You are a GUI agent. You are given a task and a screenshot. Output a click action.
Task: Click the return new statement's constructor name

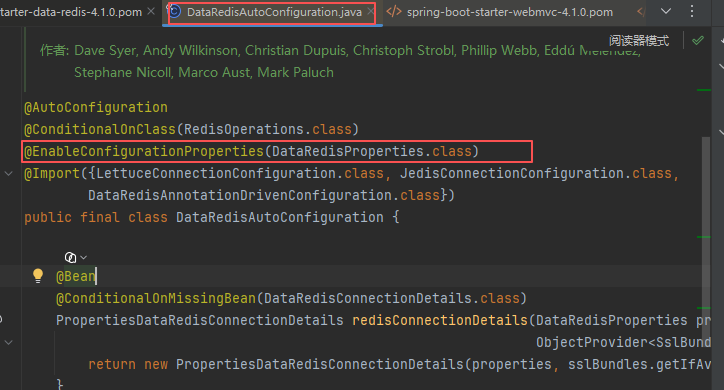pyautogui.click(x=320, y=364)
